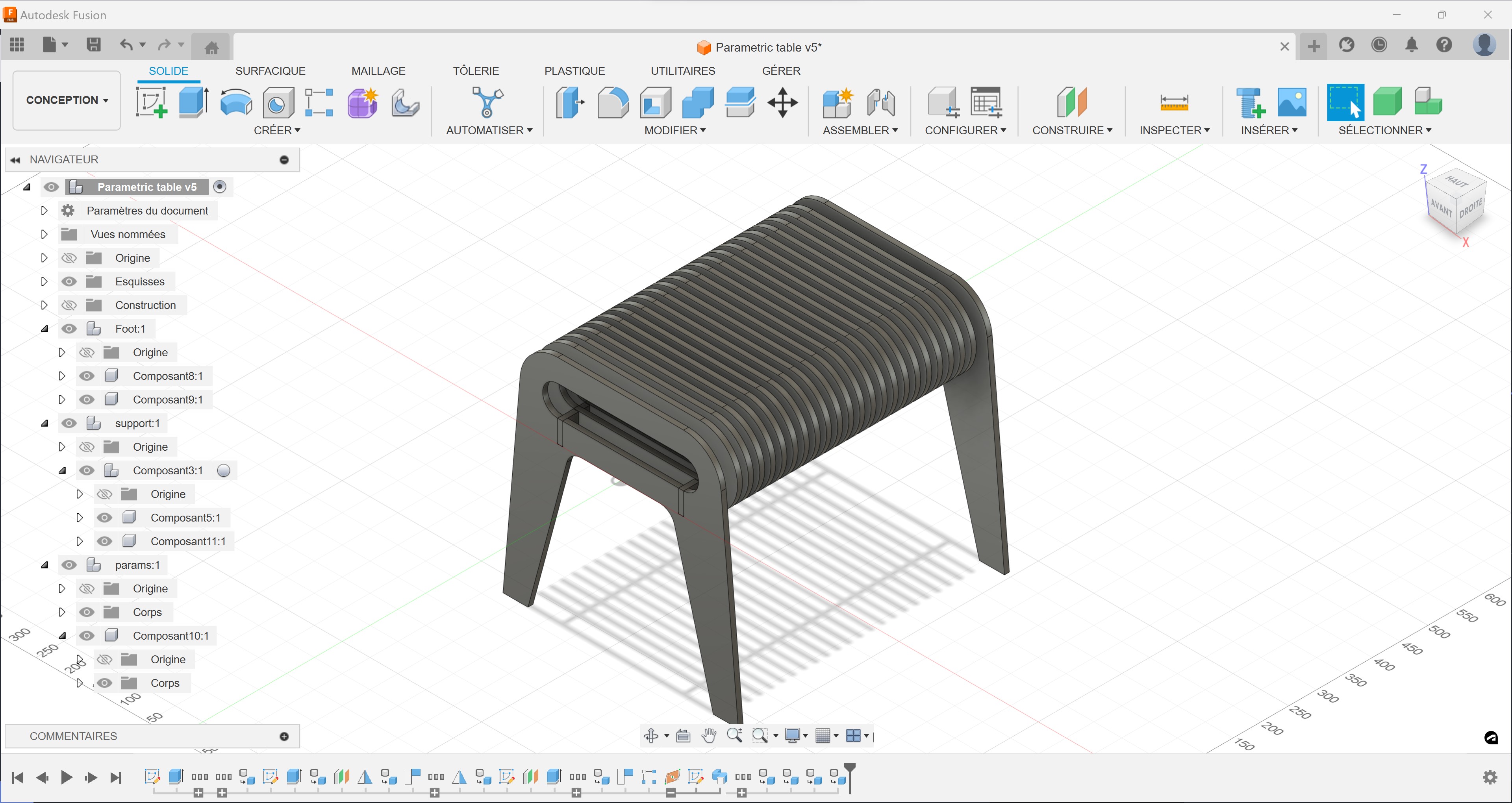The width and height of the screenshot is (1512, 803).
Task: Click the New Component icon in Assembler
Action: 838,102
